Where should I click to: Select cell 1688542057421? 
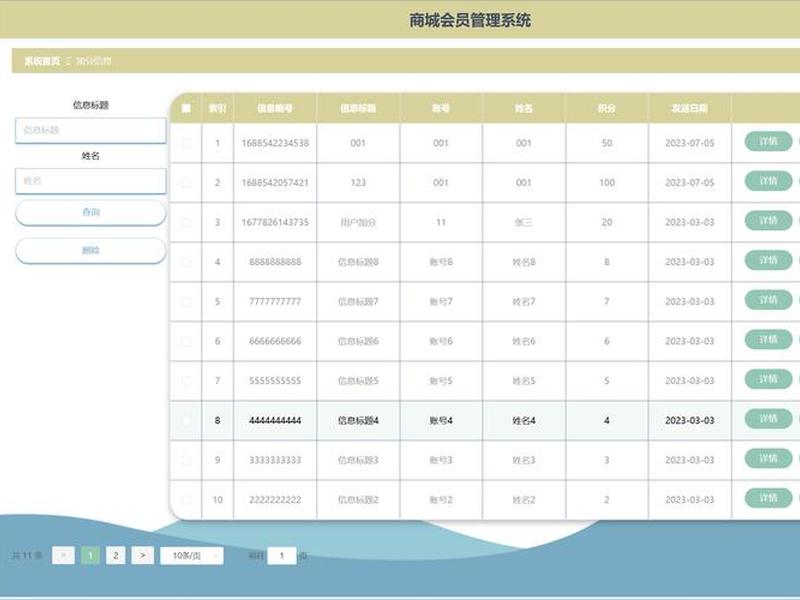pos(275,183)
